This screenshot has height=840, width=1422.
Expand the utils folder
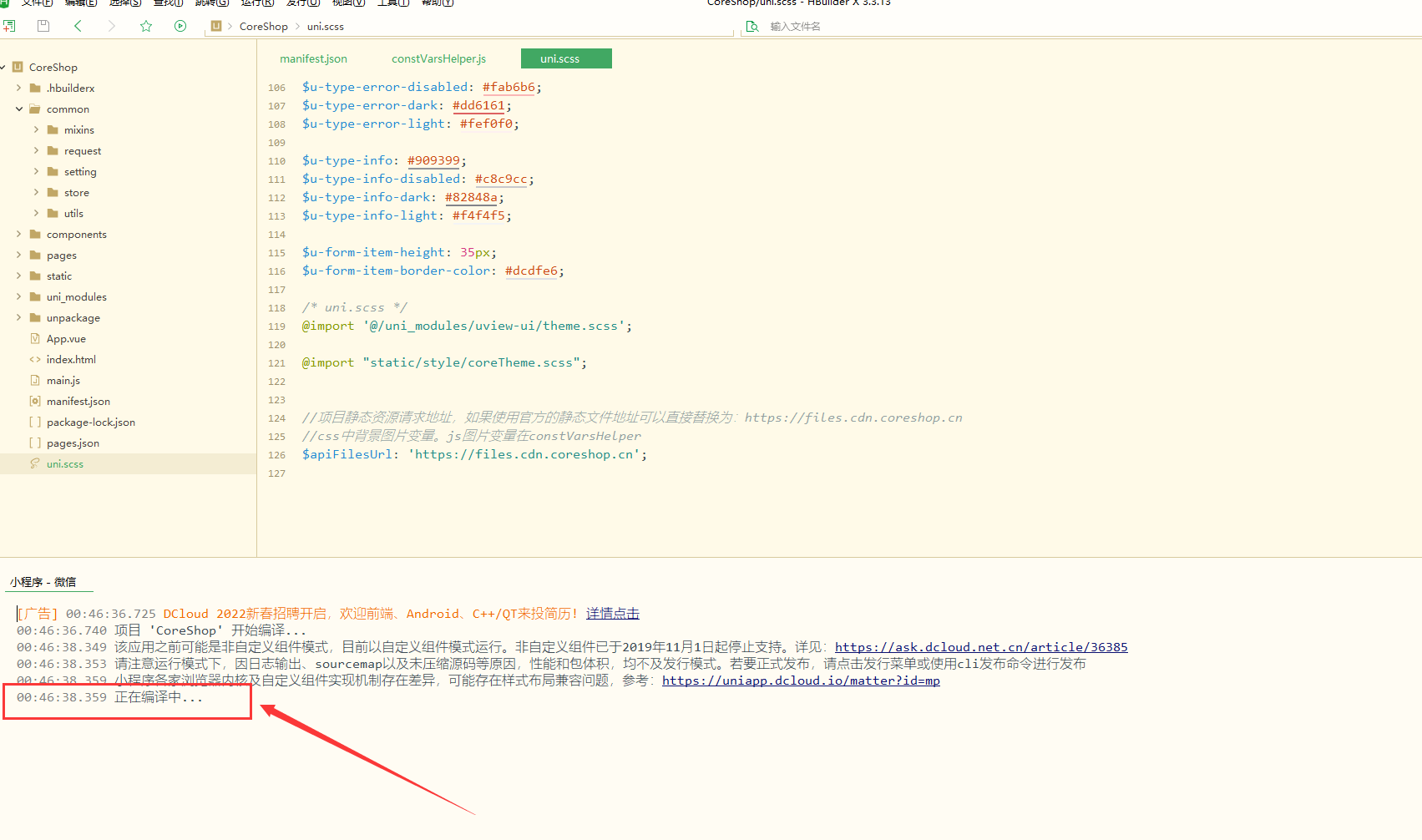click(36, 213)
